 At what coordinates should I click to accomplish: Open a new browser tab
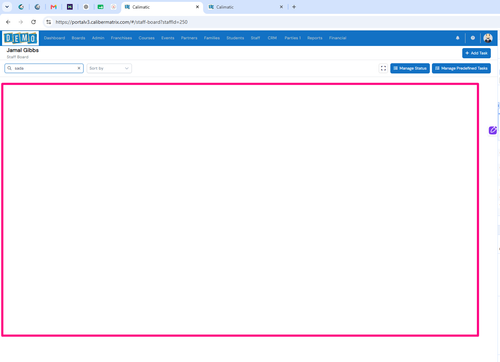click(x=294, y=7)
